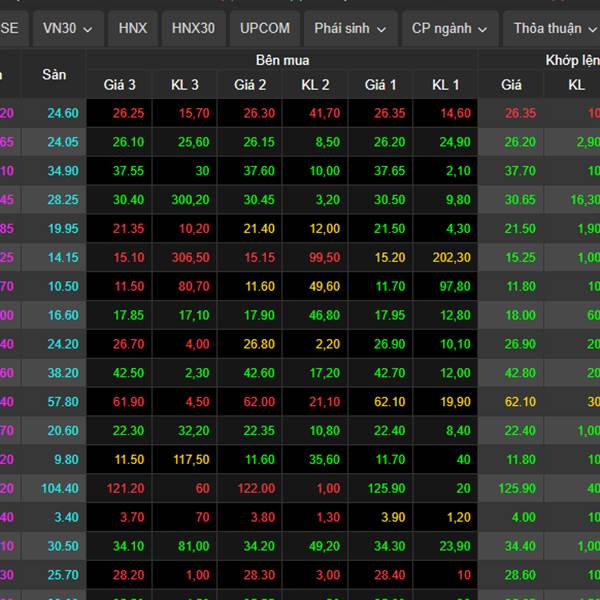The width and height of the screenshot is (600, 600).
Task: Click Giá 3 price 26.25
Action: click(128, 113)
